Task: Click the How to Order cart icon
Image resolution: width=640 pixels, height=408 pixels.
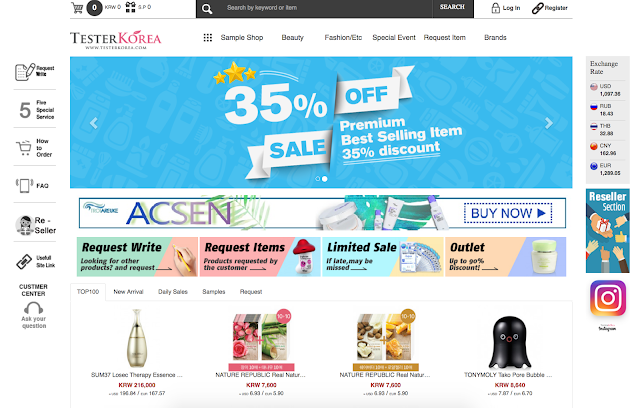Action: (24, 148)
